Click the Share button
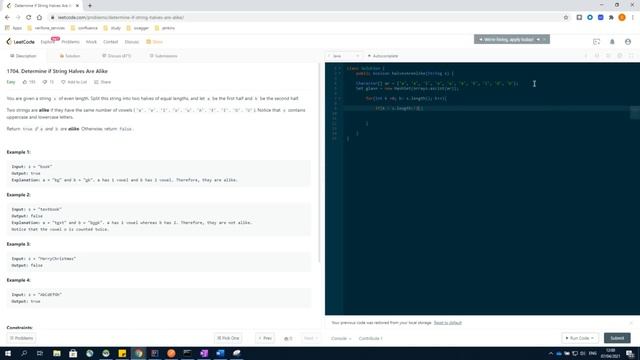Viewport: 640px width, 360px height. (102, 82)
